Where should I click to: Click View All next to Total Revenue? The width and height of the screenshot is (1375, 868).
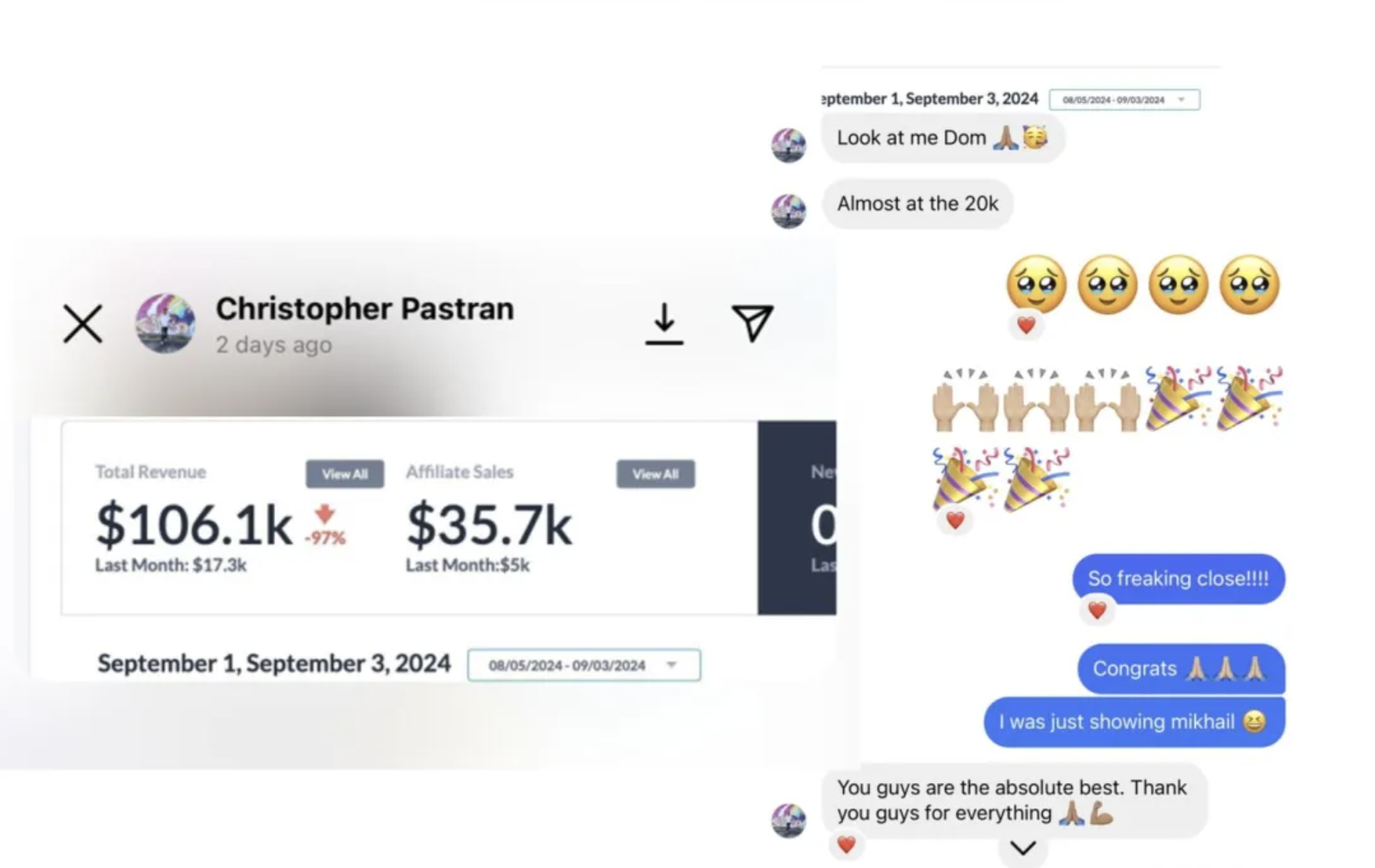pos(345,474)
